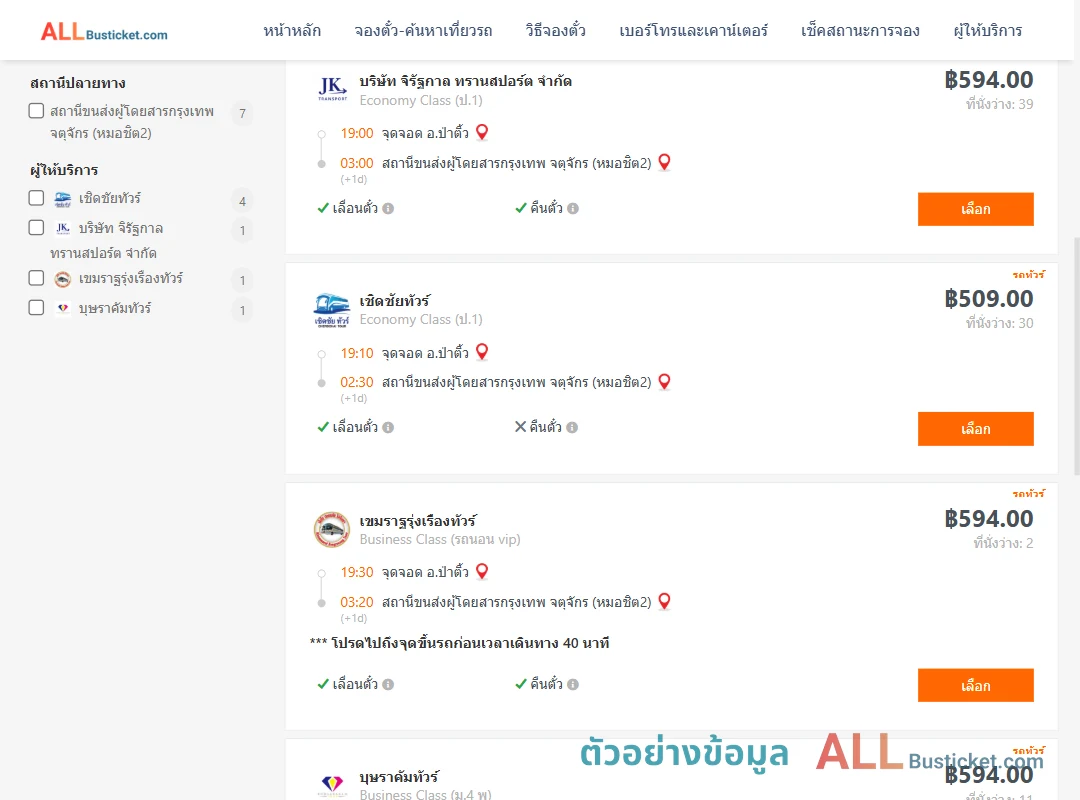Show เลื่อนตั๋ว info for เขมราฐรุ่งเรืองทัวร์ trip
Screen dimensions: 1080x800
pos(388,685)
